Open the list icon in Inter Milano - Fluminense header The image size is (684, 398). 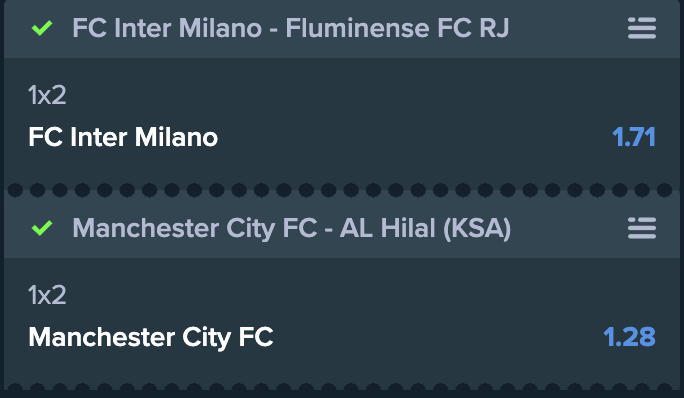pyautogui.click(x=642, y=28)
